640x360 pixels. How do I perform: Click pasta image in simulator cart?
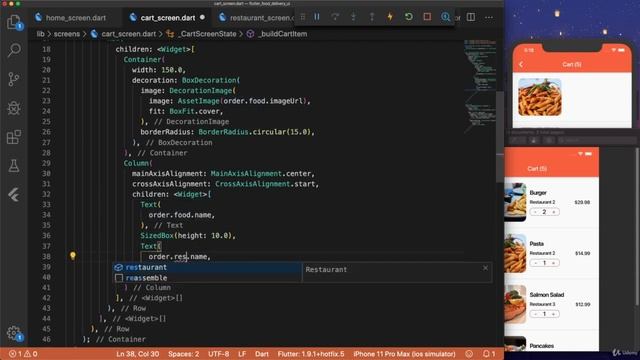[x=540, y=97]
